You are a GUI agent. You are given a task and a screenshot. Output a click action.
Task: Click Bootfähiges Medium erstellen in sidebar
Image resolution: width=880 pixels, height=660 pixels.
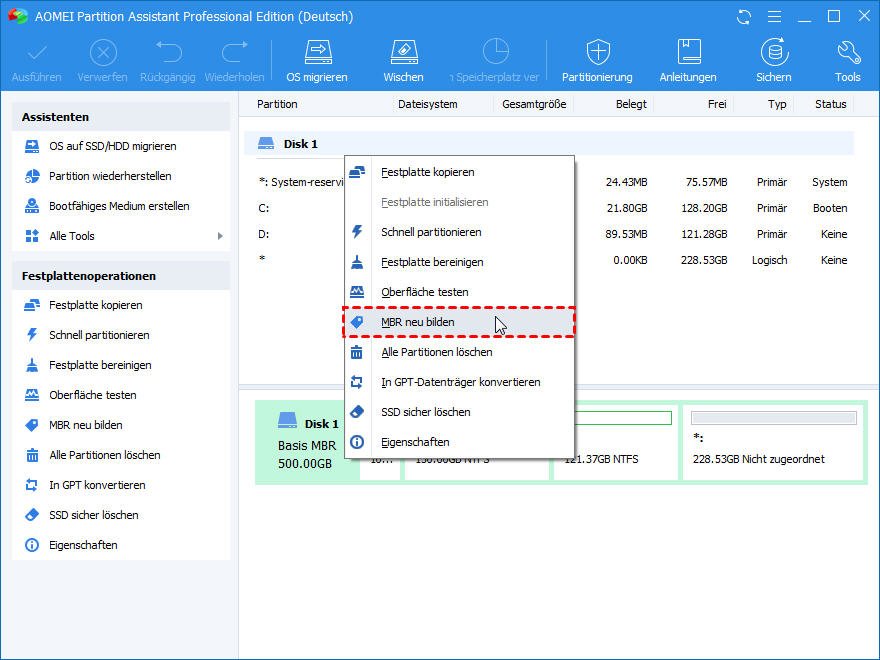[119, 206]
